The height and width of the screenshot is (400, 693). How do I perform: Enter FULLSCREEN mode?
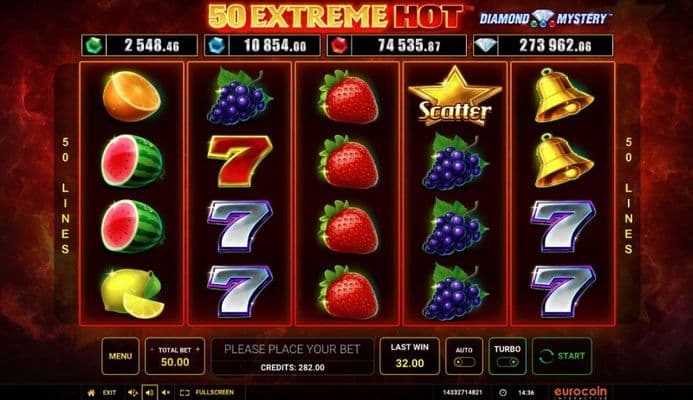pyautogui.click(x=207, y=392)
